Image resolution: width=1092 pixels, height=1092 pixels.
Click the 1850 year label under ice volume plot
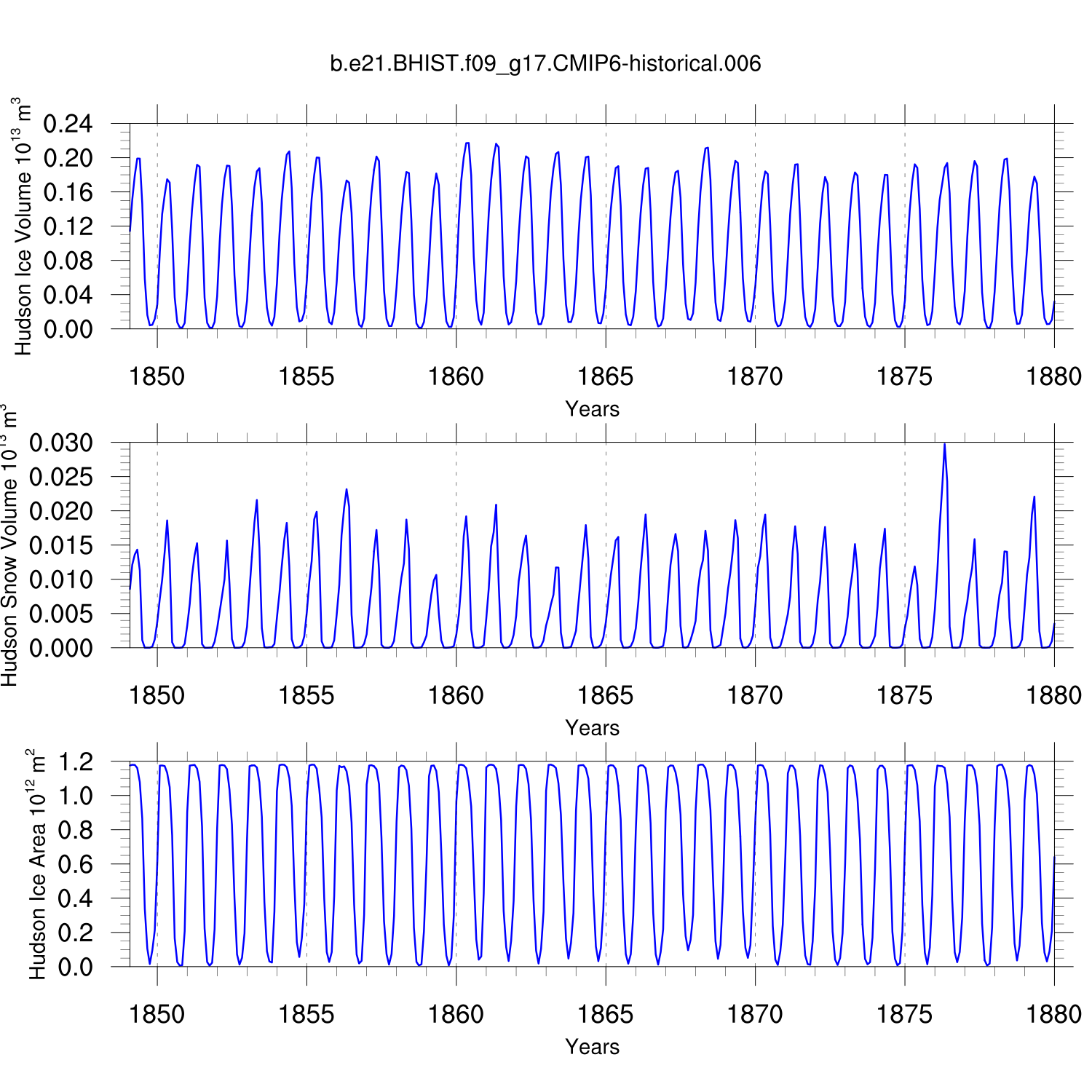click(157, 377)
